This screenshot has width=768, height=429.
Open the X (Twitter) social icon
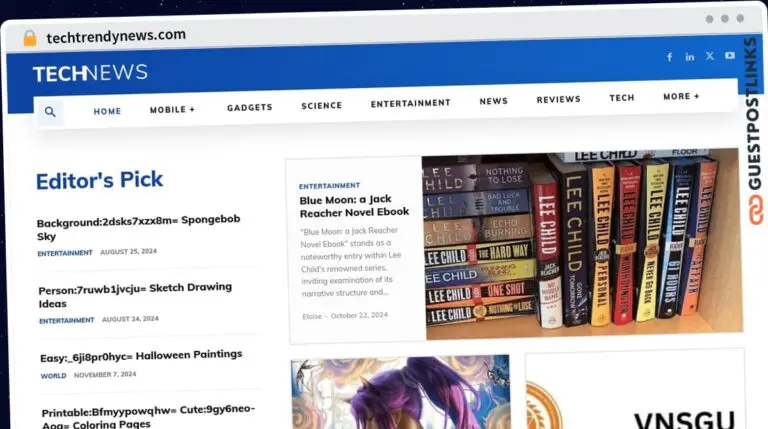point(710,56)
